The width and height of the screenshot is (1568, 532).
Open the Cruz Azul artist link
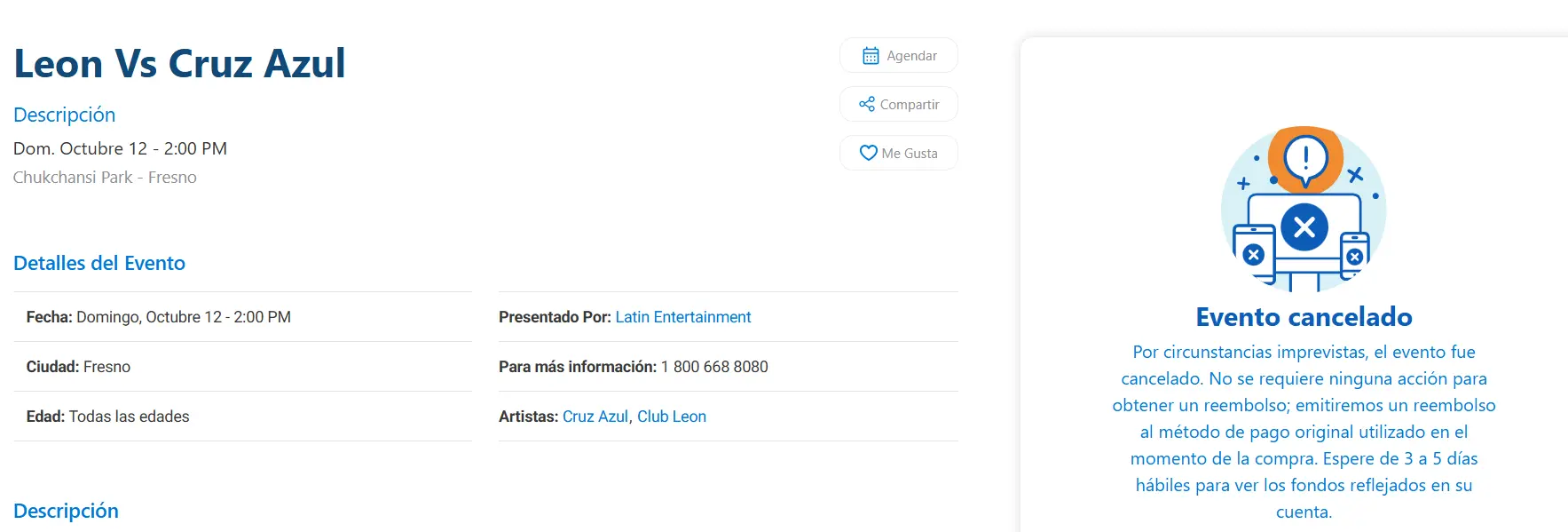tap(595, 417)
